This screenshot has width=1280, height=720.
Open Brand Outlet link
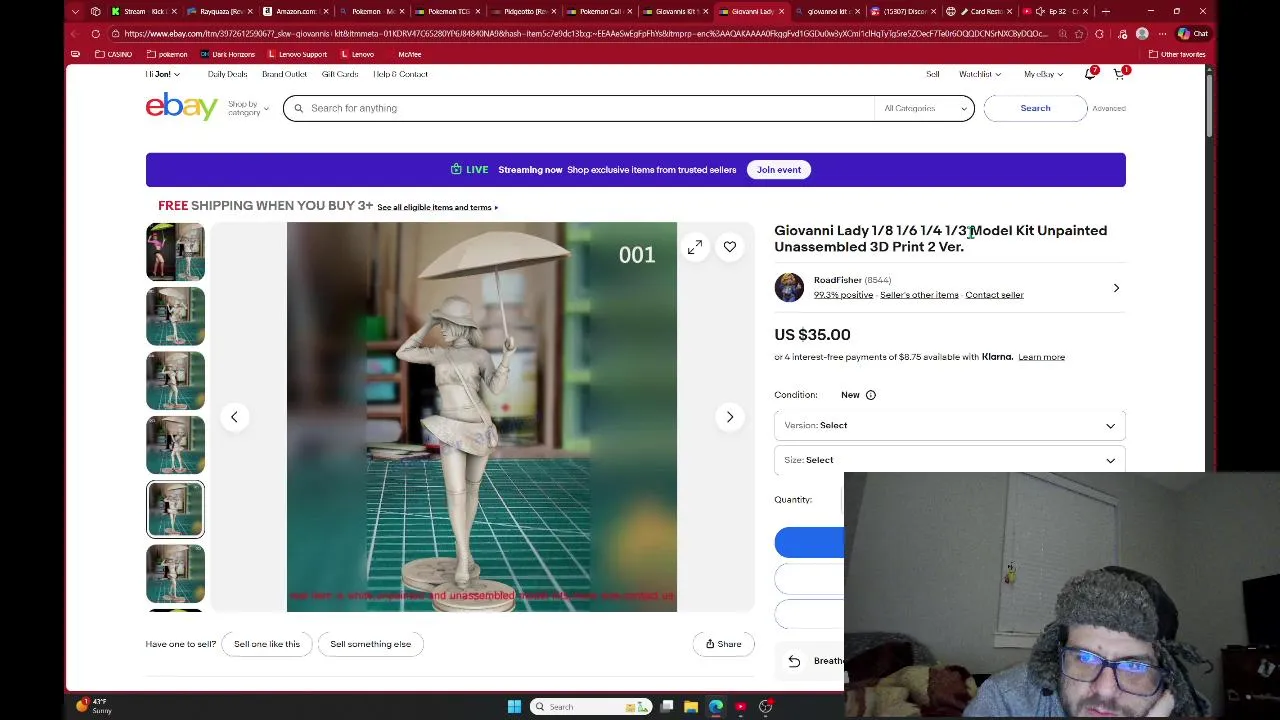pyautogui.click(x=285, y=74)
